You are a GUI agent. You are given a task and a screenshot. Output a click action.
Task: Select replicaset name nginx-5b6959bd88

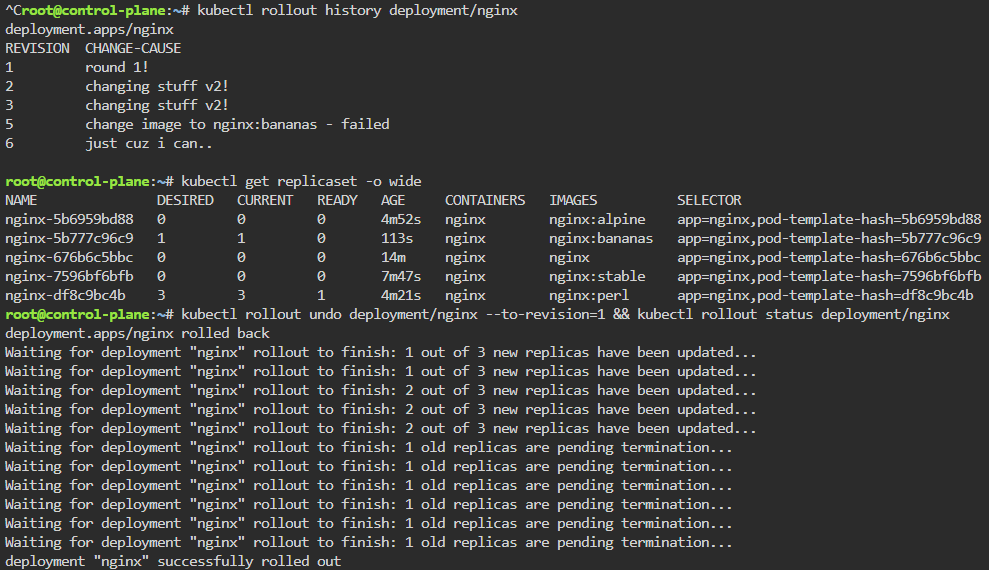[x=69, y=219]
